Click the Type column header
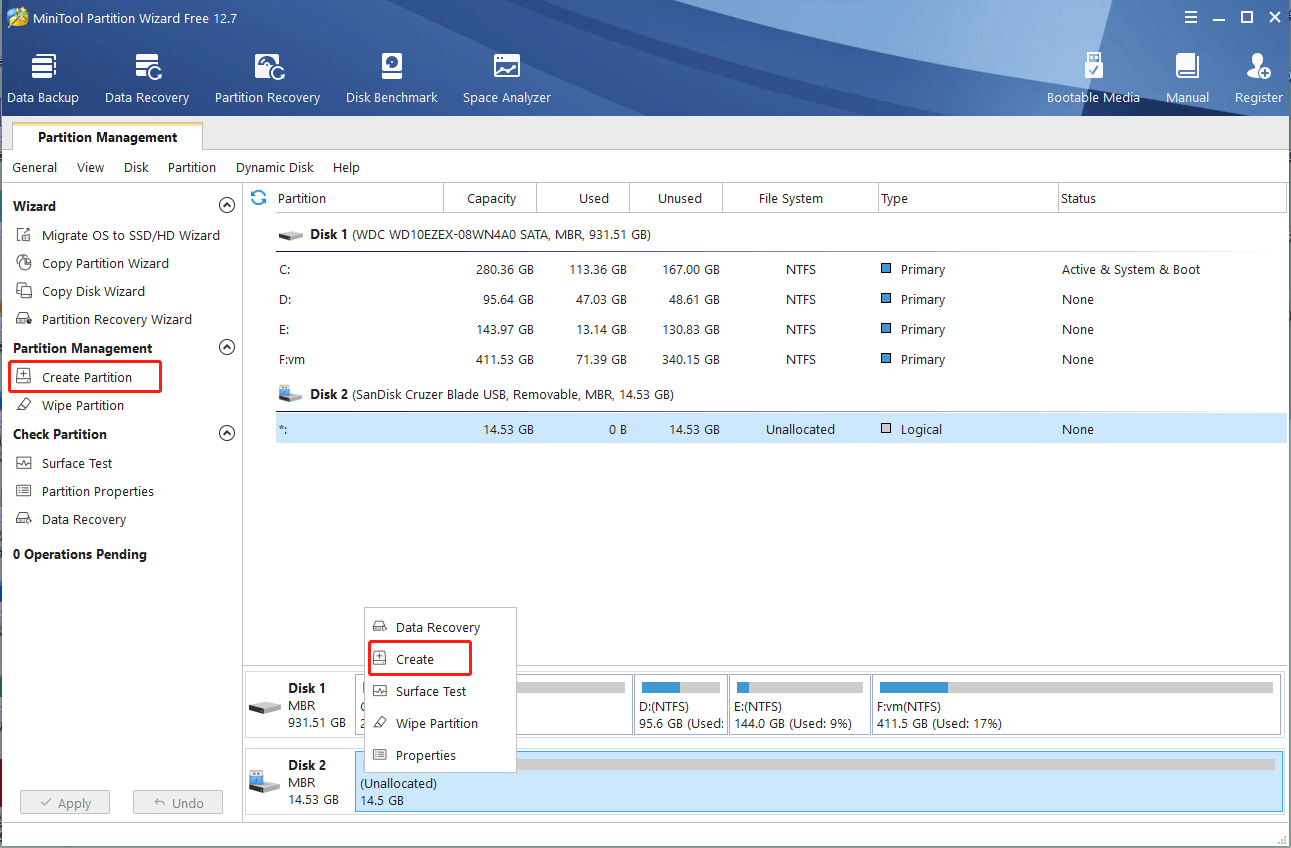This screenshot has height=848, width=1291. click(967, 198)
